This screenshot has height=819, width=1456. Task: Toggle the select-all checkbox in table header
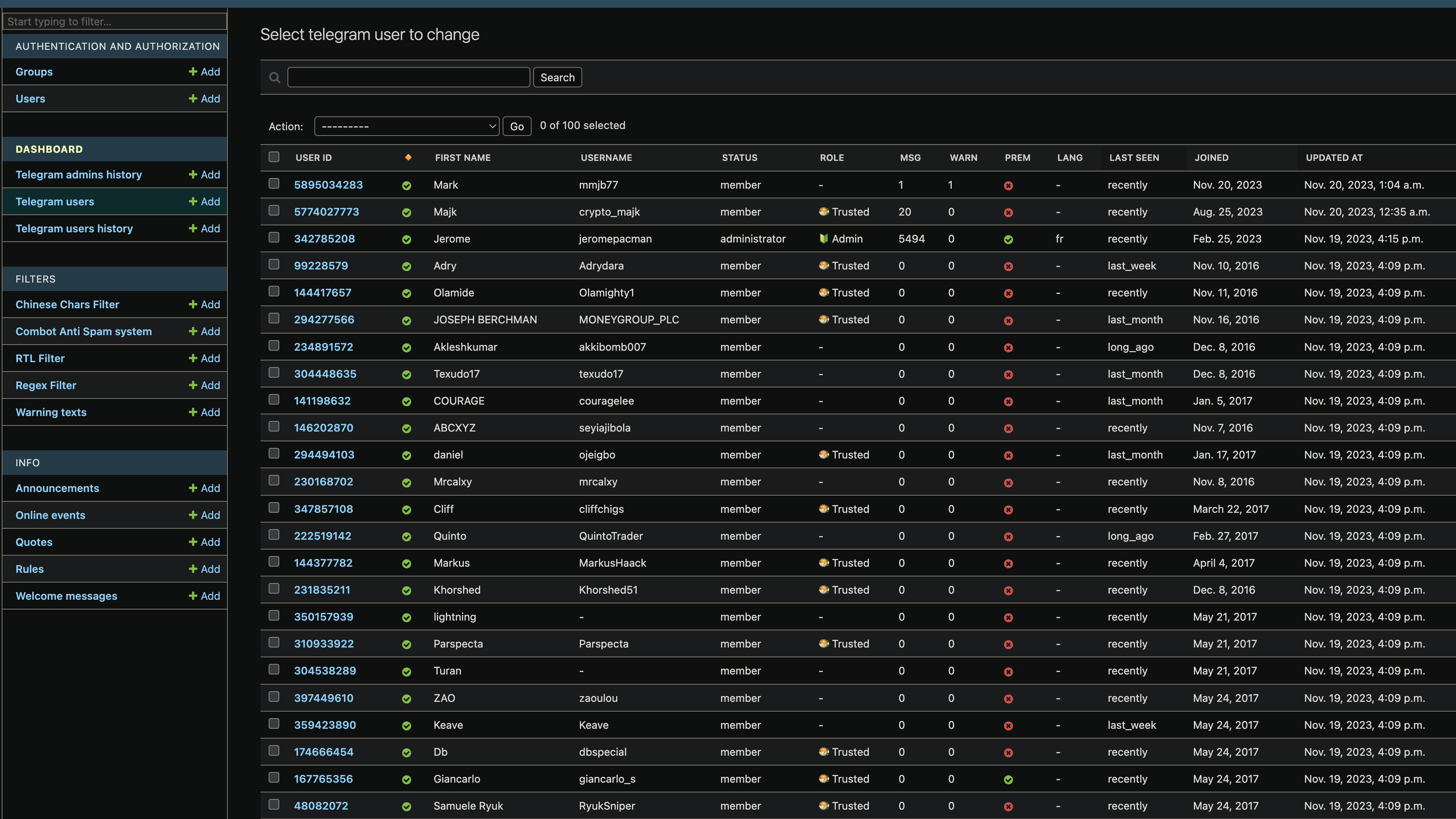[274, 157]
